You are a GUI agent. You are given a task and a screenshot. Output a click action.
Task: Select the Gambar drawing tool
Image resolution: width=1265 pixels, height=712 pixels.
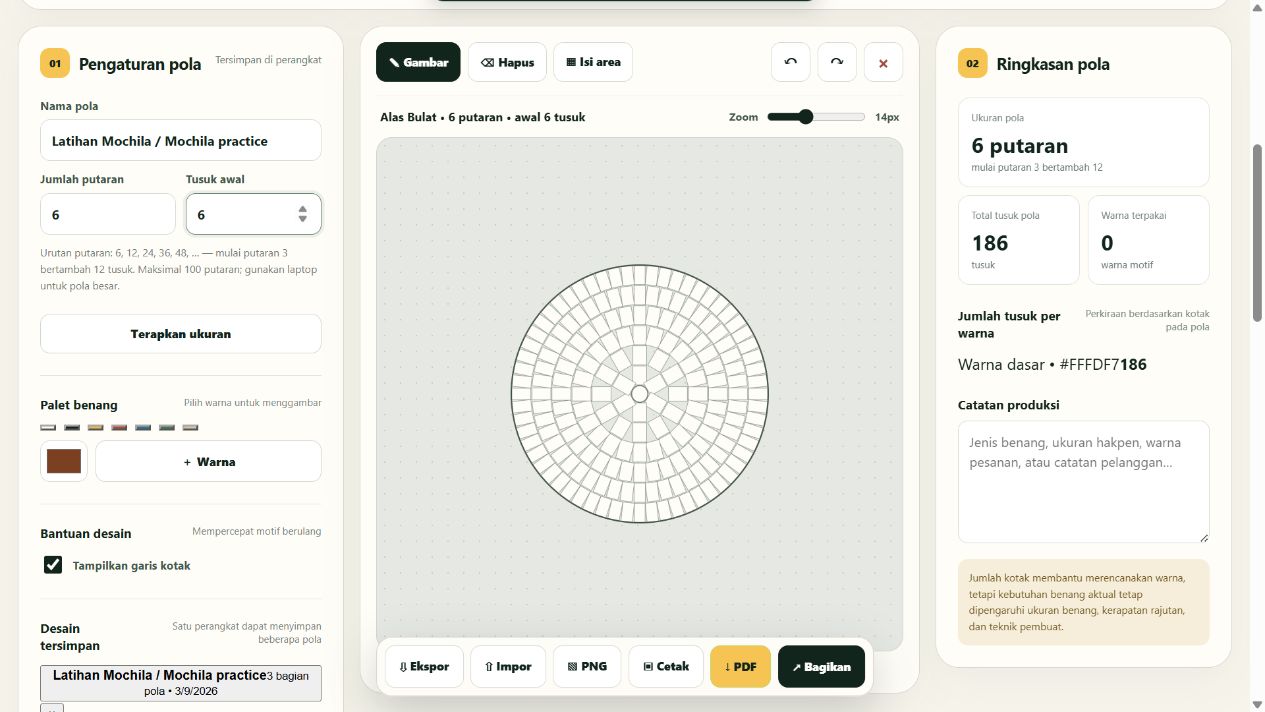pyautogui.click(x=418, y=62)
